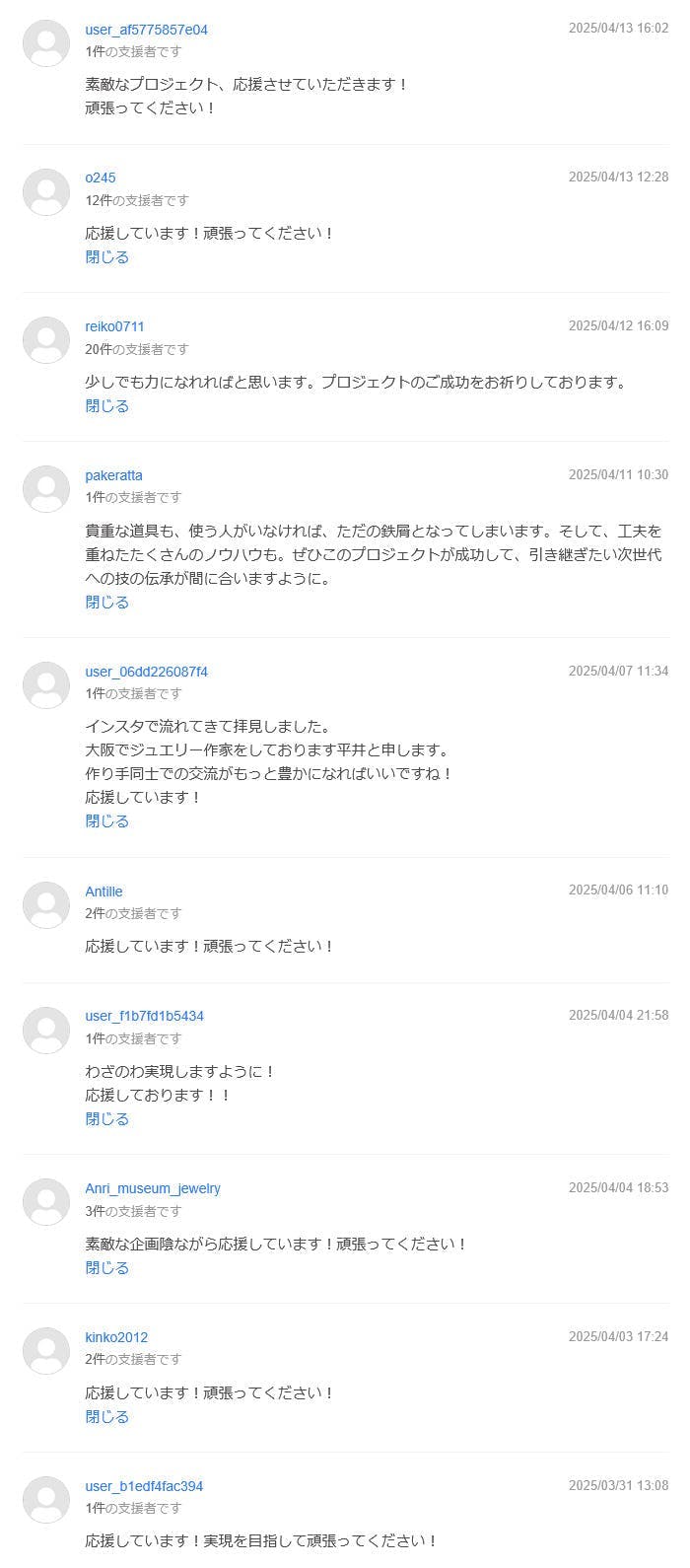690x1568 pixels.
Task: Click pakeratta's profile avatar
Action: click(46, 489)
